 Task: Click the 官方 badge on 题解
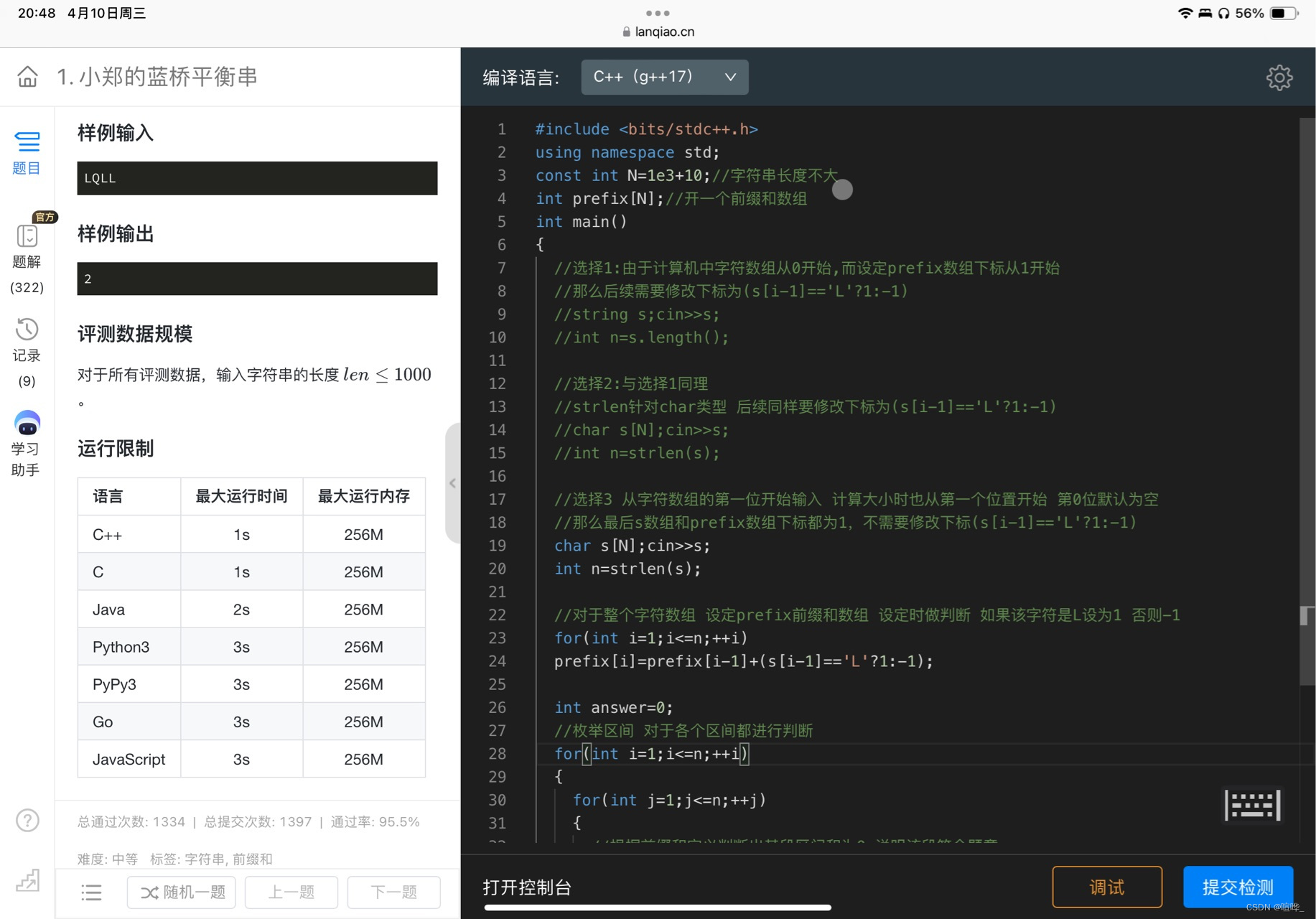coord(45,217)
